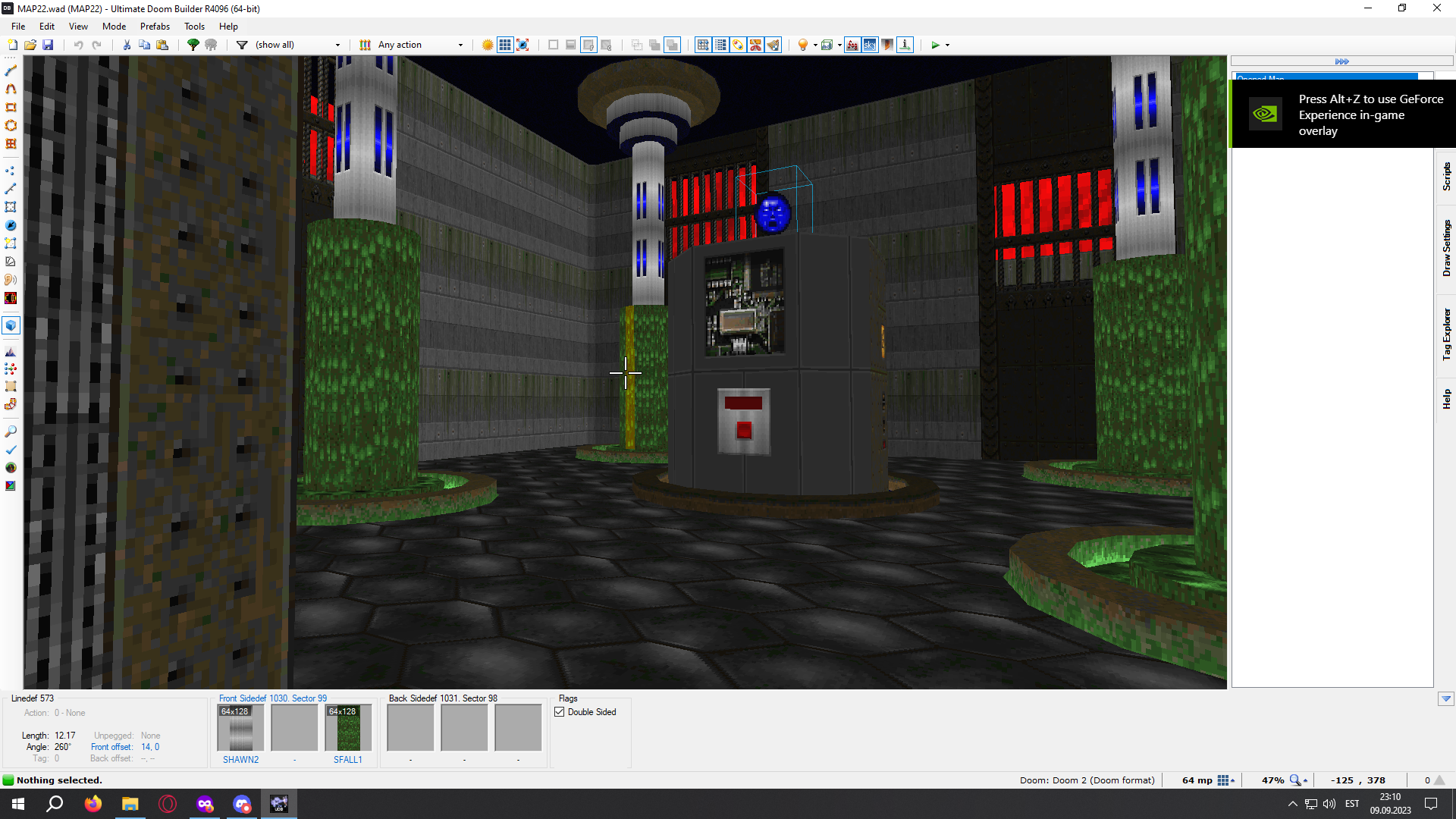Collapse the info panel with corner arrow
This screenshot has height=819, width=1456.
(1446, 698)
